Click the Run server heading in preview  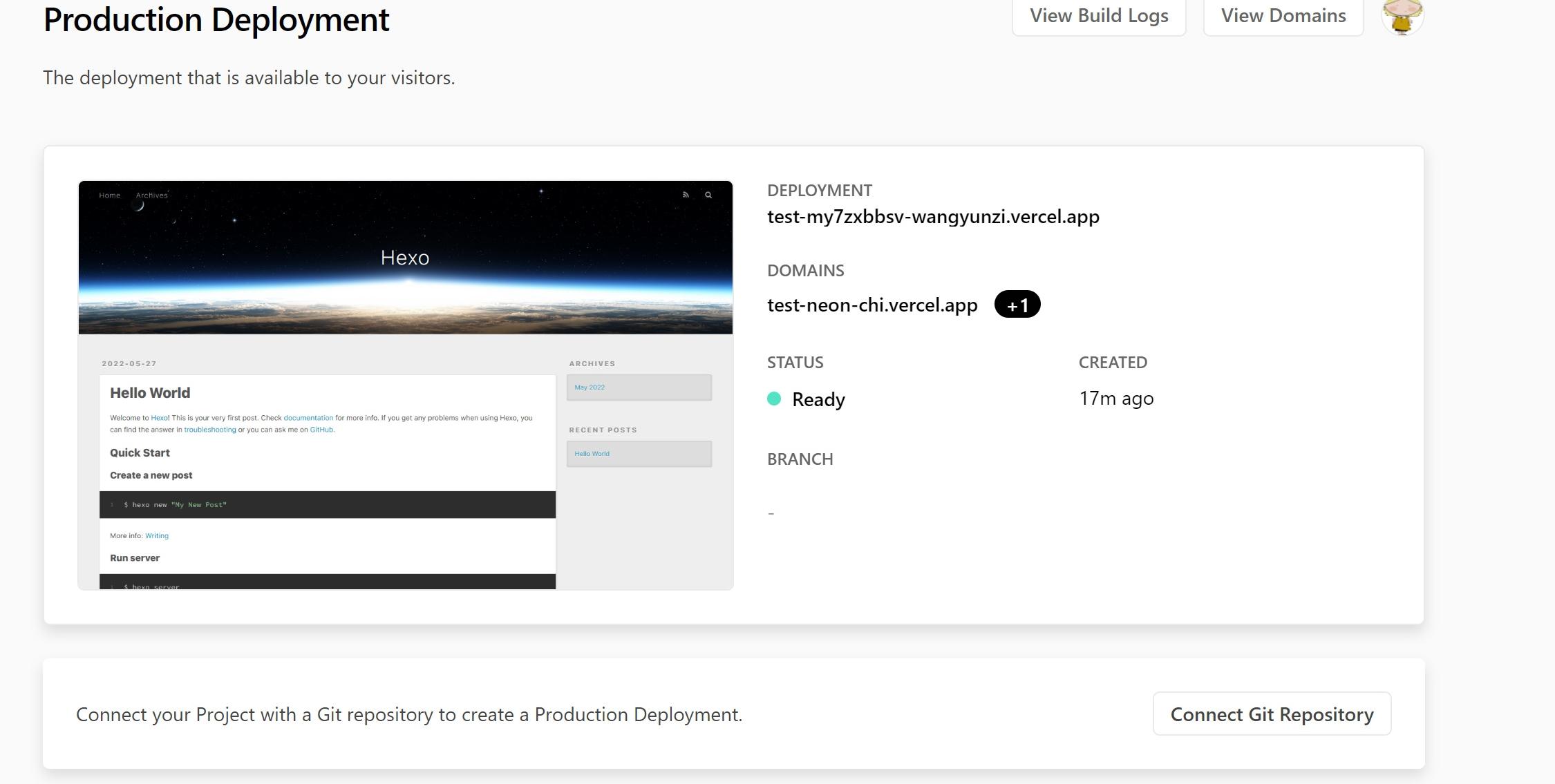(135, 558)
